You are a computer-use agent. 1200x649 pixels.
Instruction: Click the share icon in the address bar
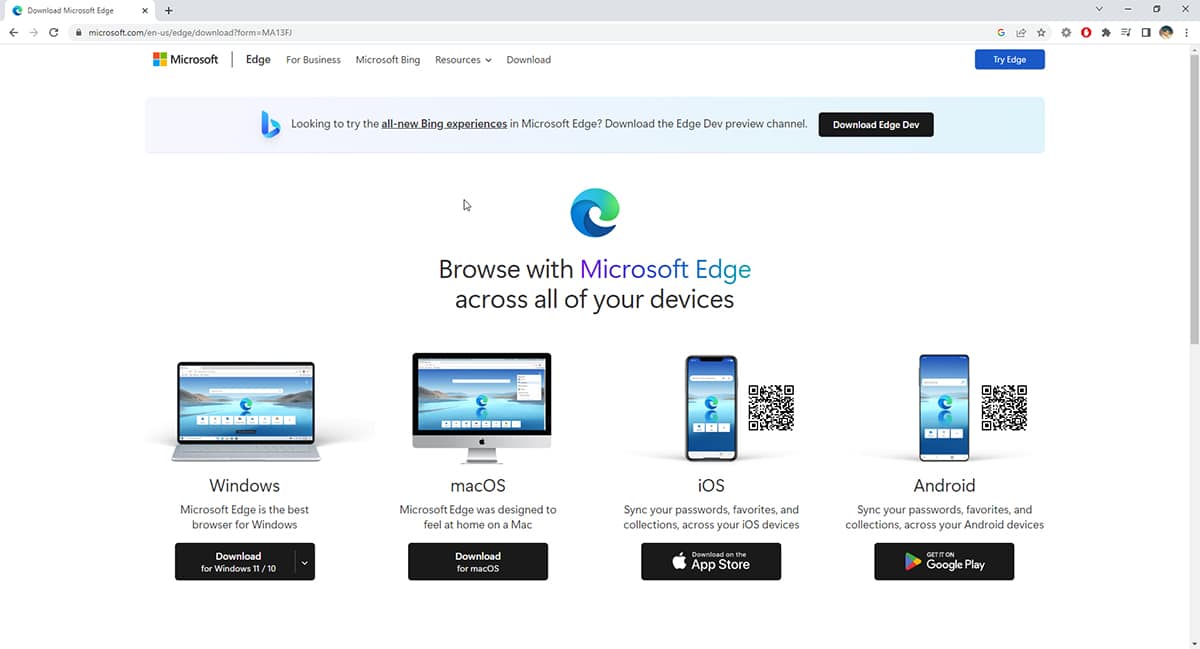tap(1021, 32)
